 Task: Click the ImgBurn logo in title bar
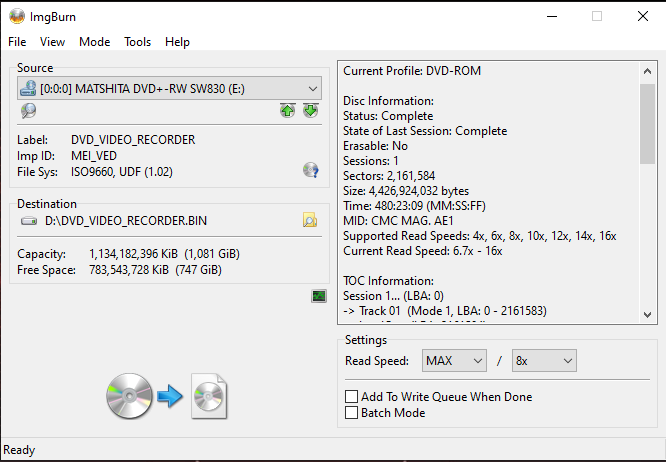[x=17, y=17]
